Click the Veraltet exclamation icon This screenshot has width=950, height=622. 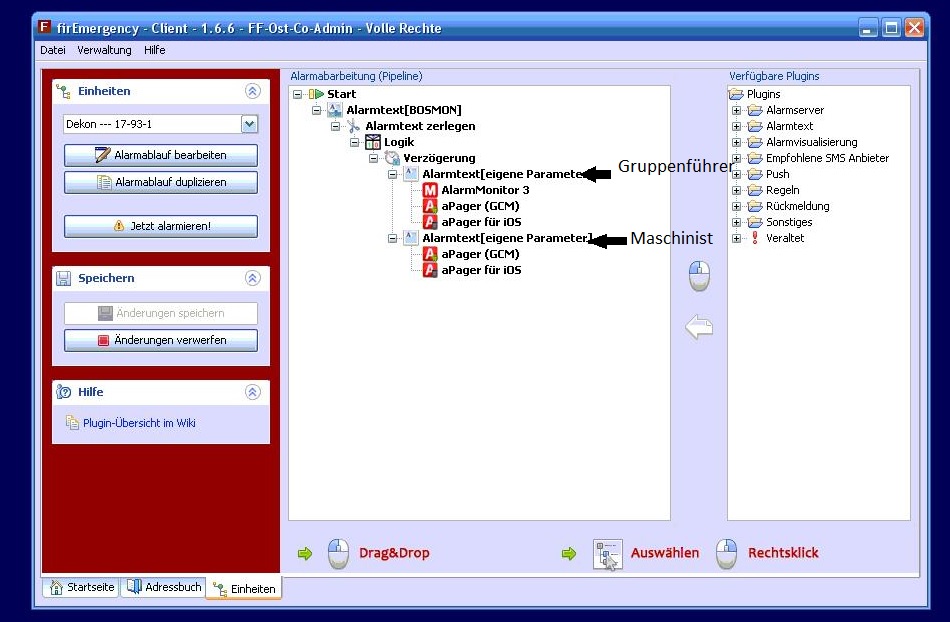(755, 238)
